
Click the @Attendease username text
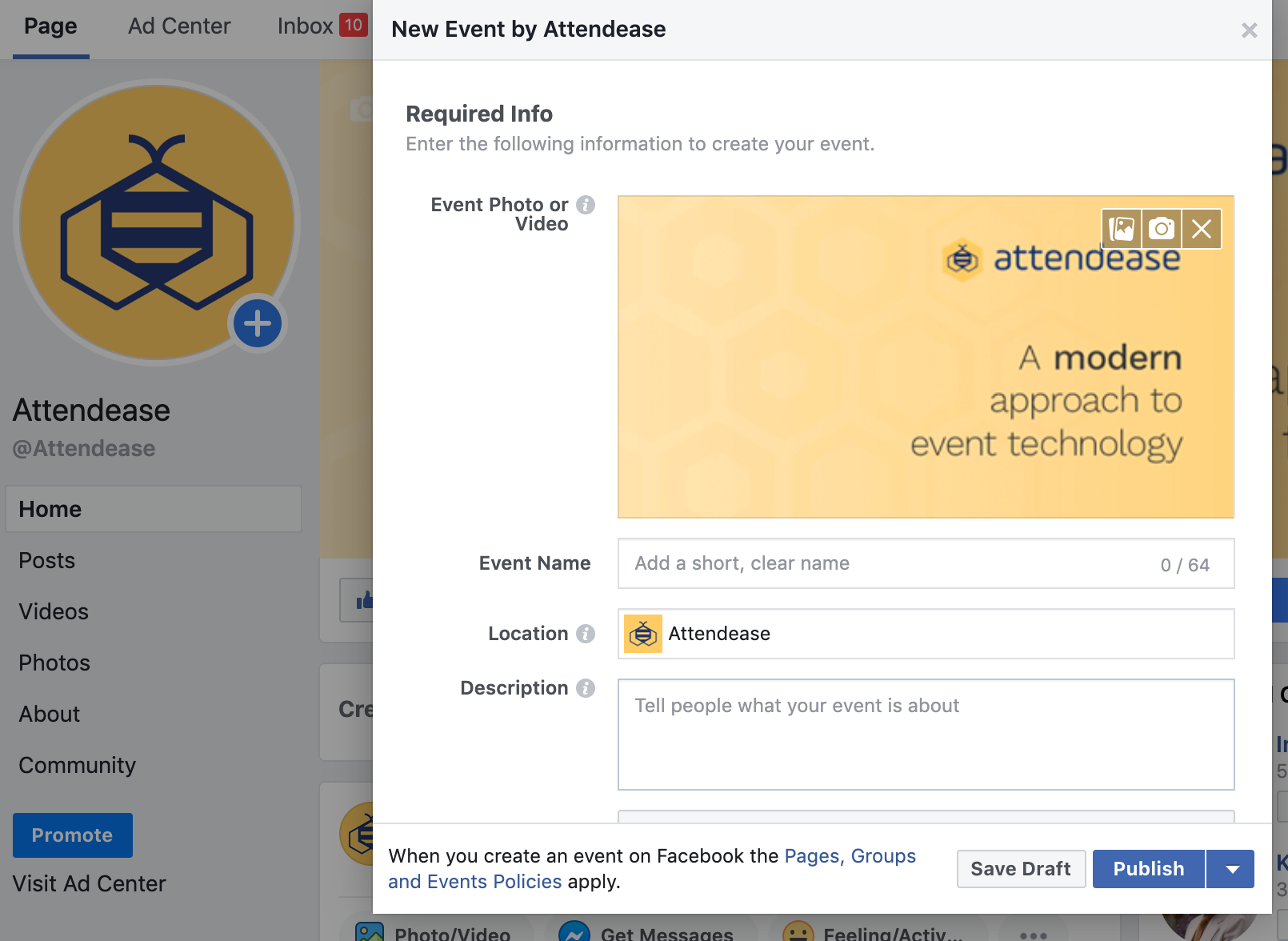click(84, 449)
